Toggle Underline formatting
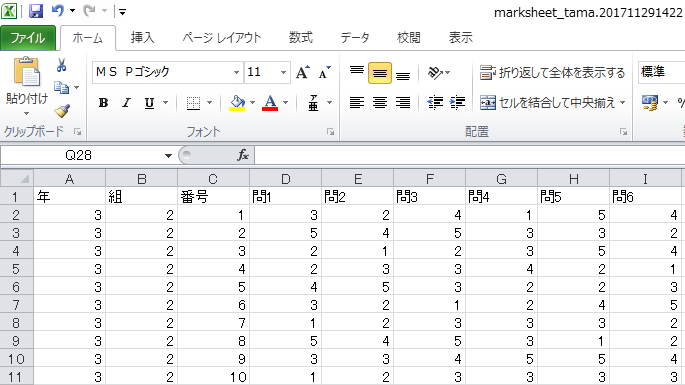 point(149,103)
